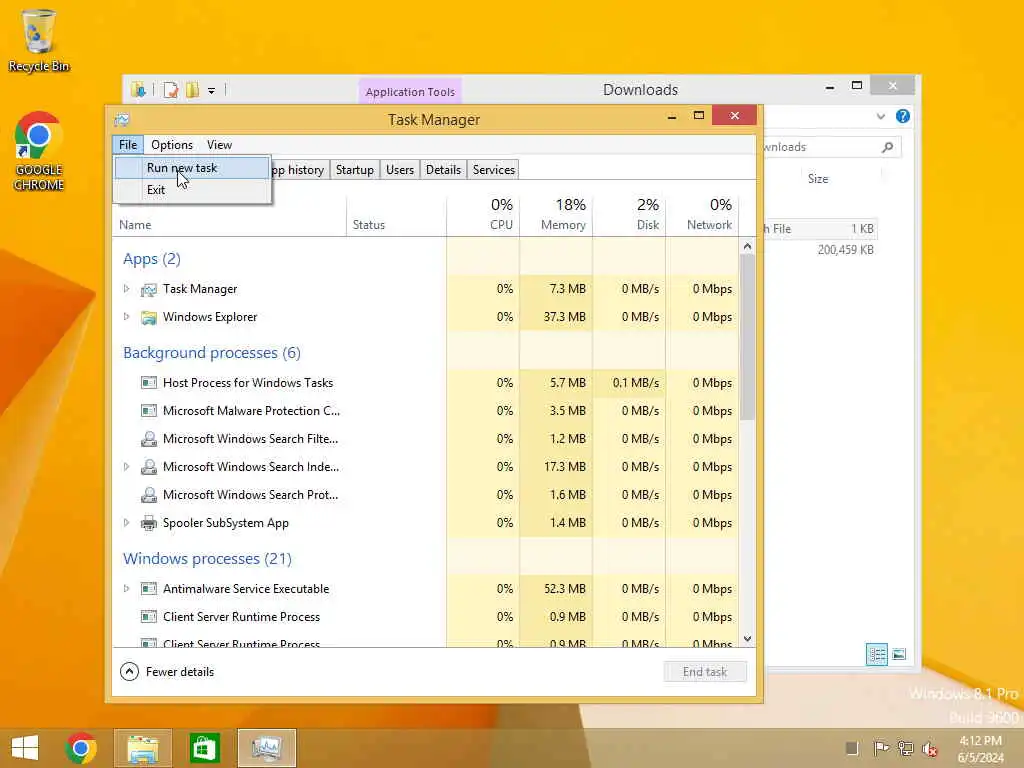Click the Task Manager process icon
Viewport: 1024px width, 768px height.
click(149, 289)
